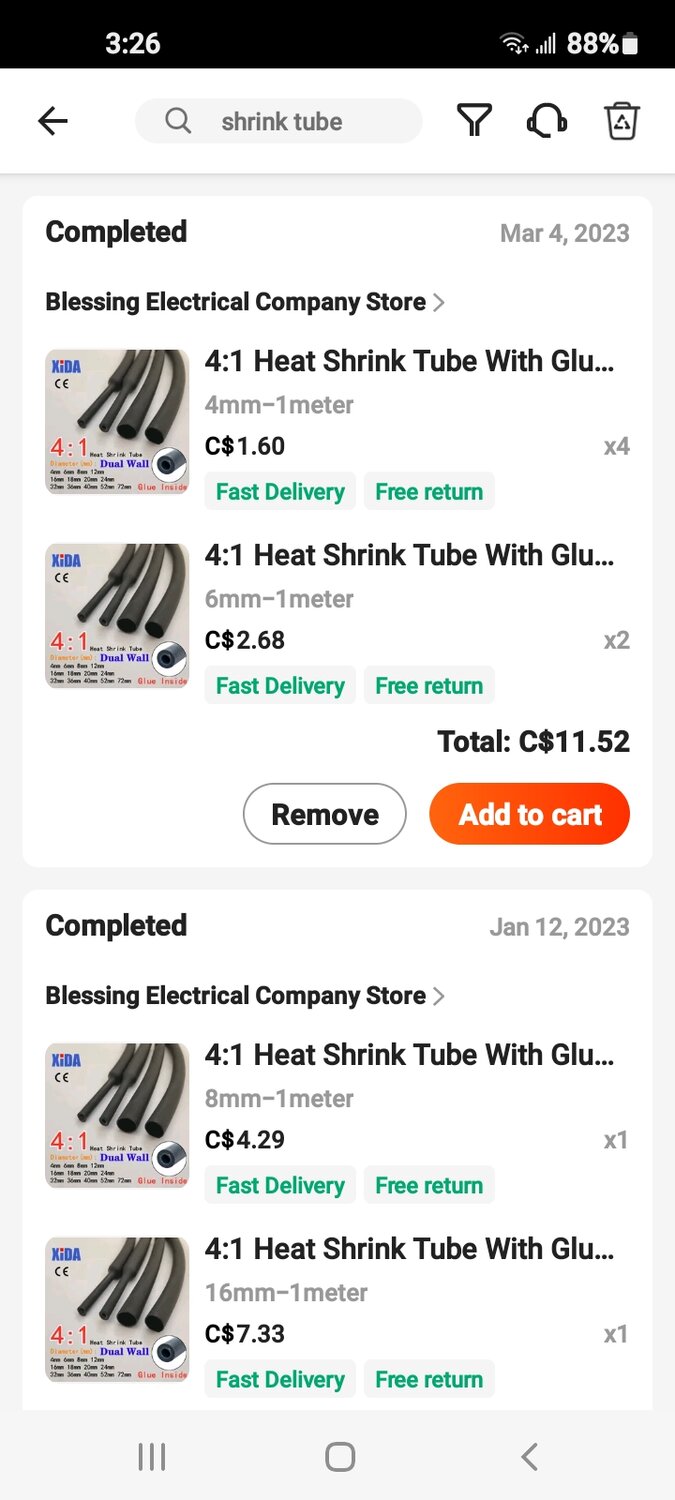Select the Free return tag on 16mm tube
This screenshot has width=675, height=1500.
(x=429, y=1378)
